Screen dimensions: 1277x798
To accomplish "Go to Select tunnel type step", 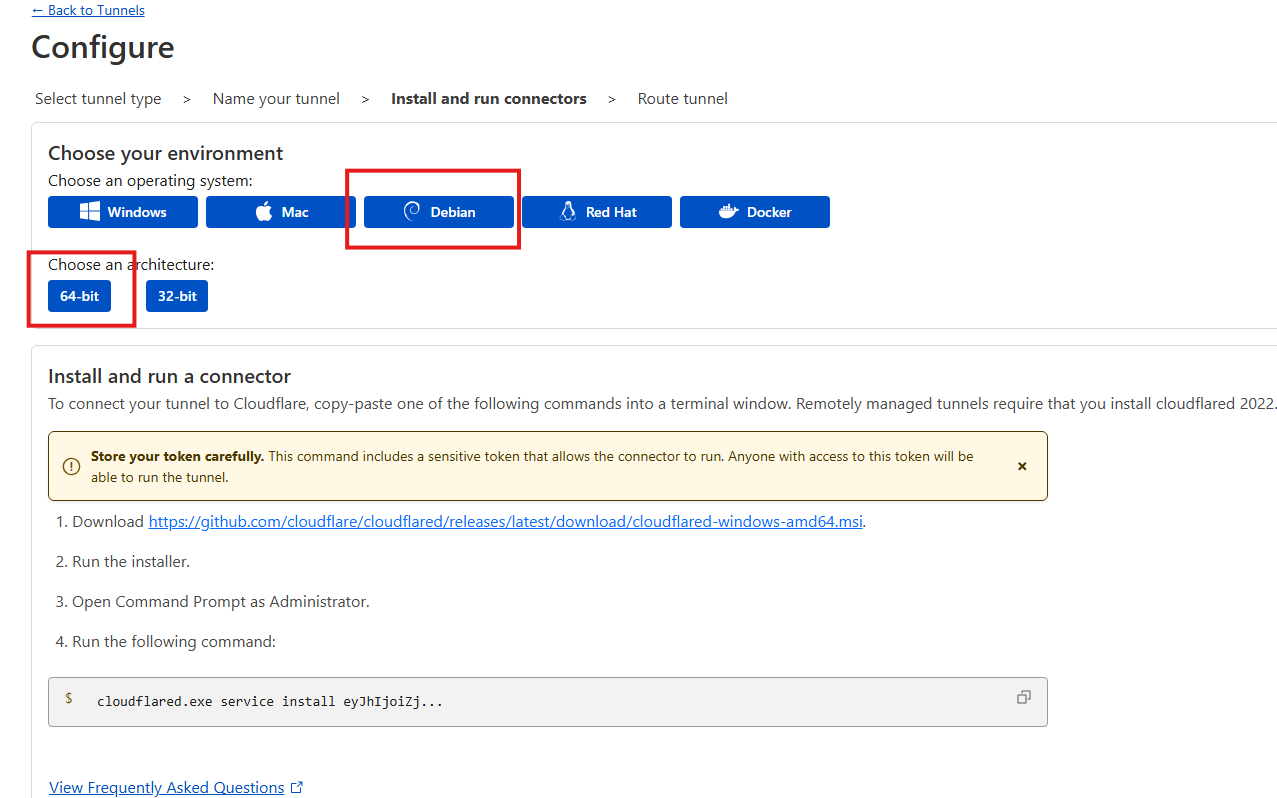I will point(98,99).
